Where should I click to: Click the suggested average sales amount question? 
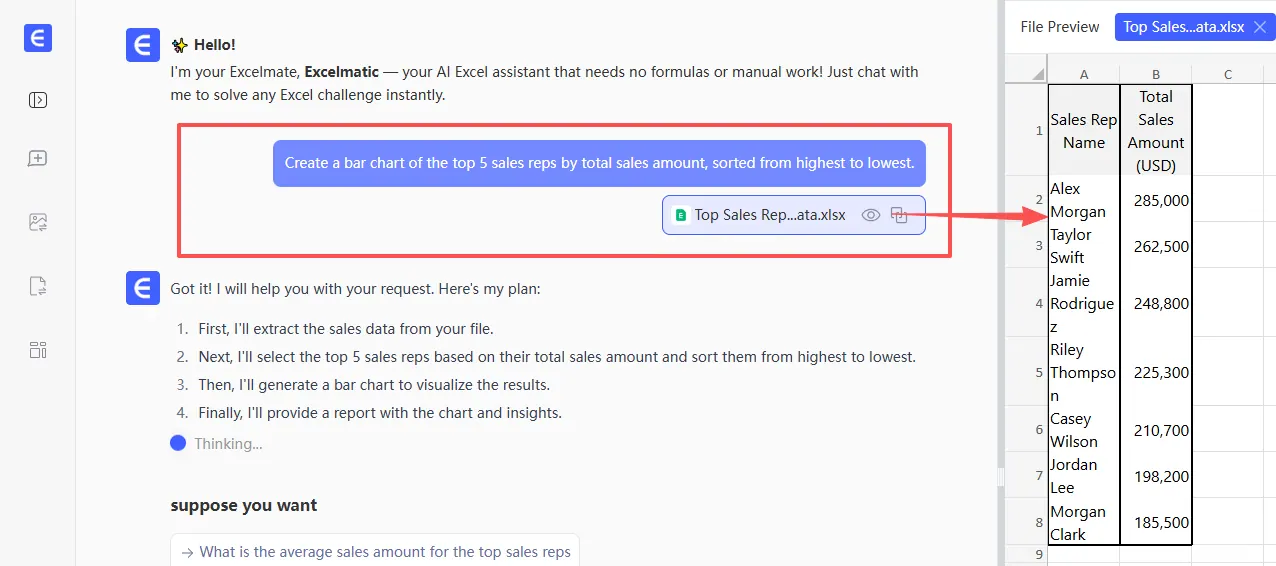375,552
